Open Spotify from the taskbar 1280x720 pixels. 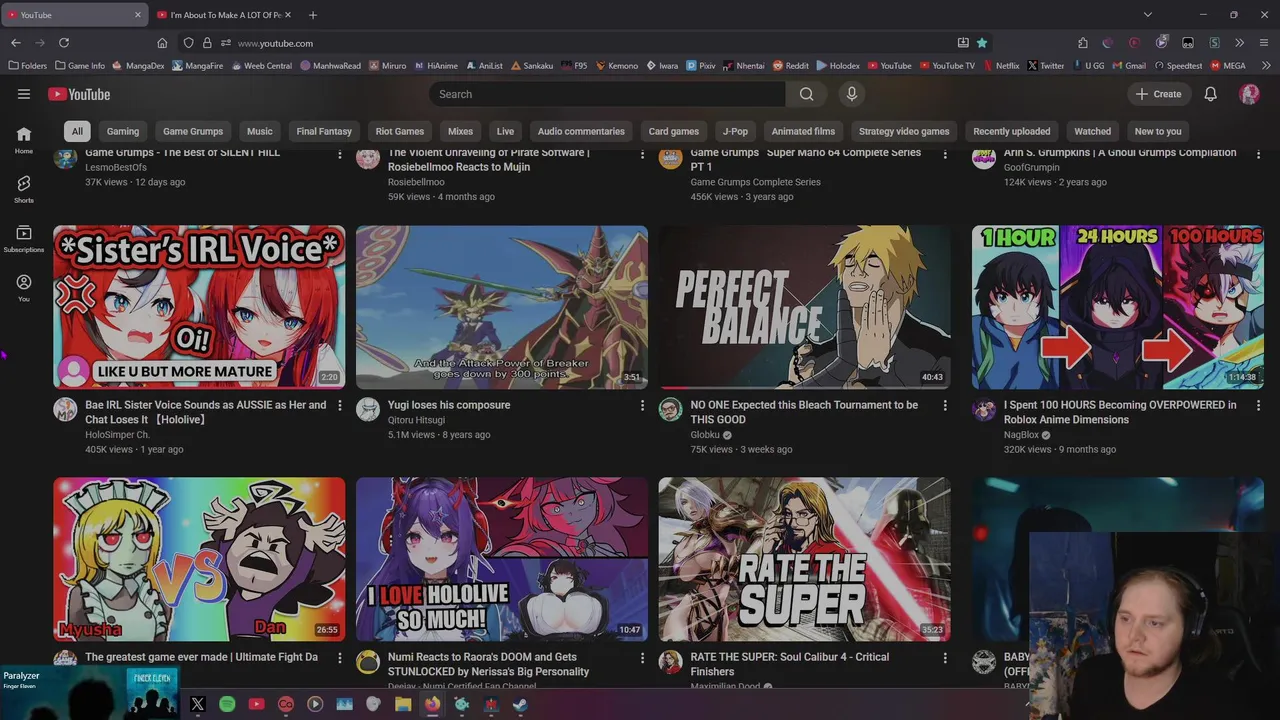coord(227,704)
